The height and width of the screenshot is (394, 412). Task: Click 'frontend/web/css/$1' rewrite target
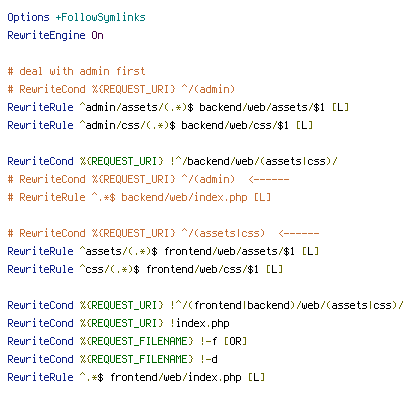pos(202,269)
